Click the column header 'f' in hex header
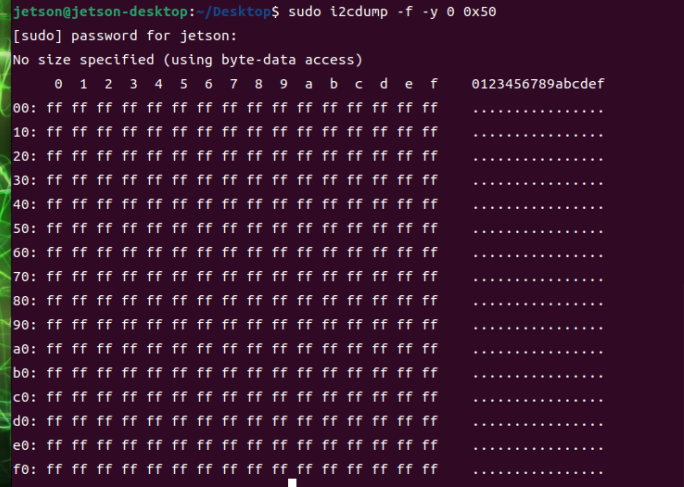The image size is (684, 487). 434,84
